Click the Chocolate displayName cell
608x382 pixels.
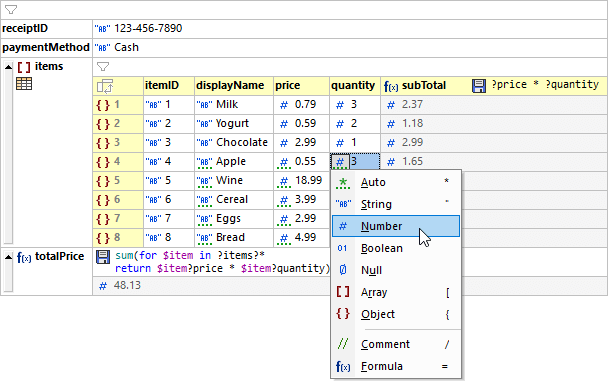pyautogui.click(x=234, y=143)
